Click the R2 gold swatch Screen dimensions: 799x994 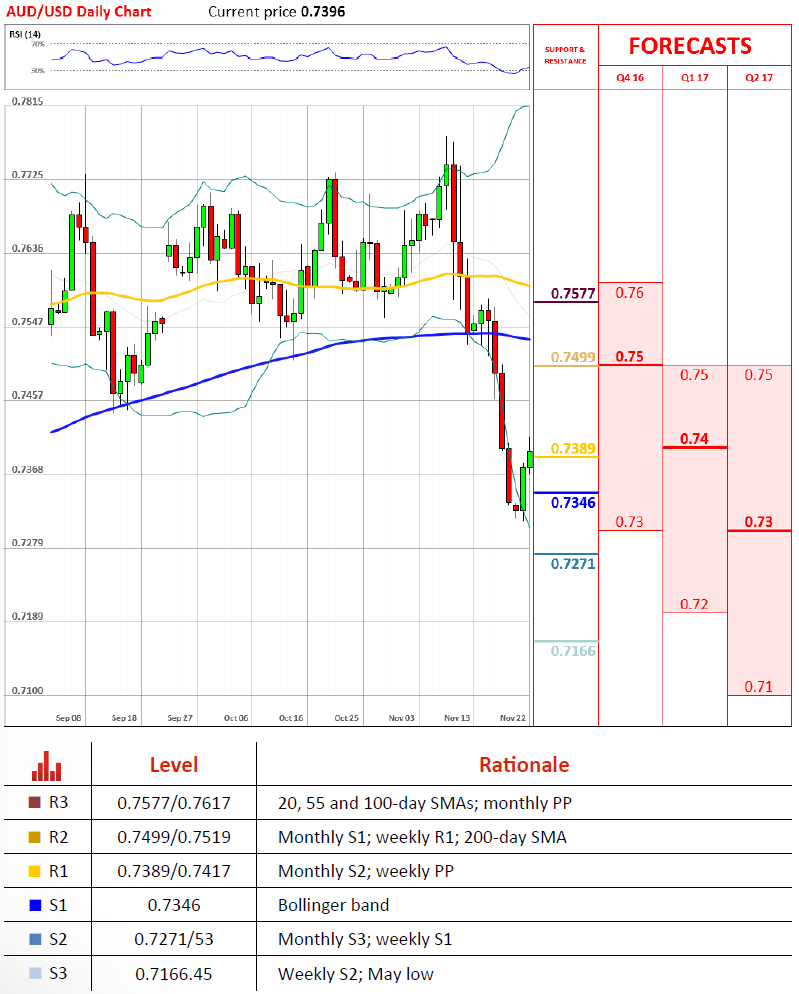pyautogui.click(x=35, y=837)
